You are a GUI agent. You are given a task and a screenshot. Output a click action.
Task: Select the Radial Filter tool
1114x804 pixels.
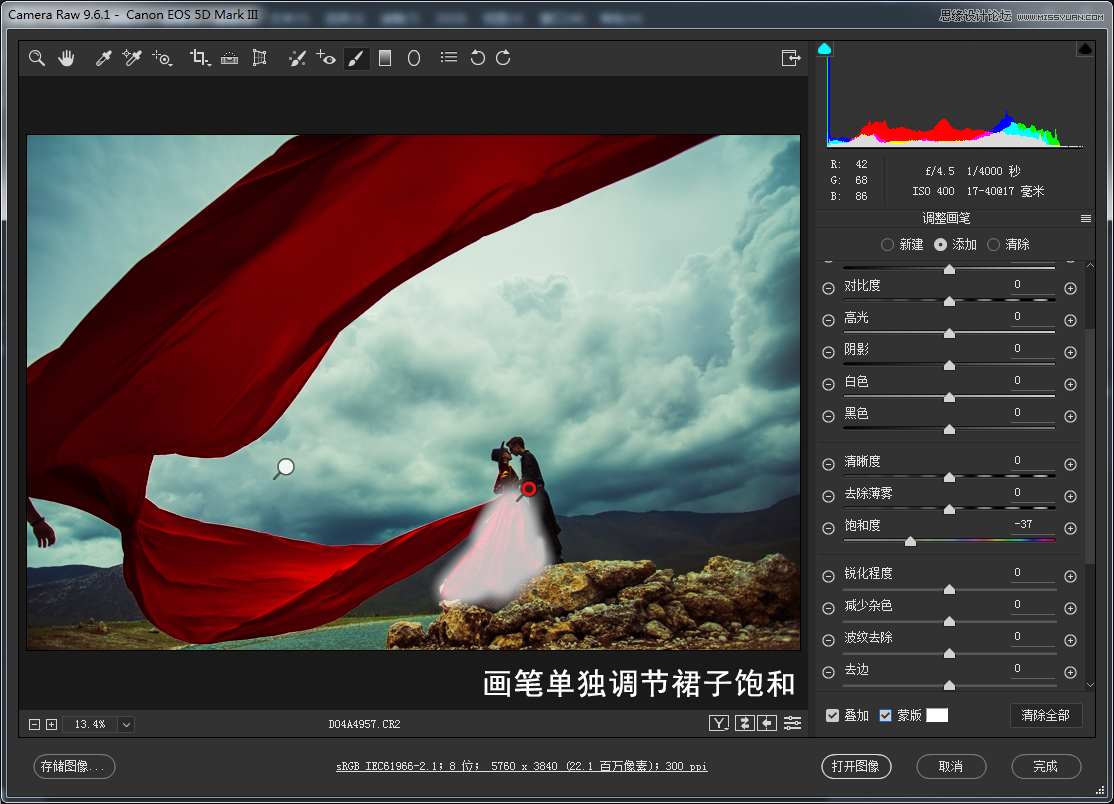tap(414, 58)
